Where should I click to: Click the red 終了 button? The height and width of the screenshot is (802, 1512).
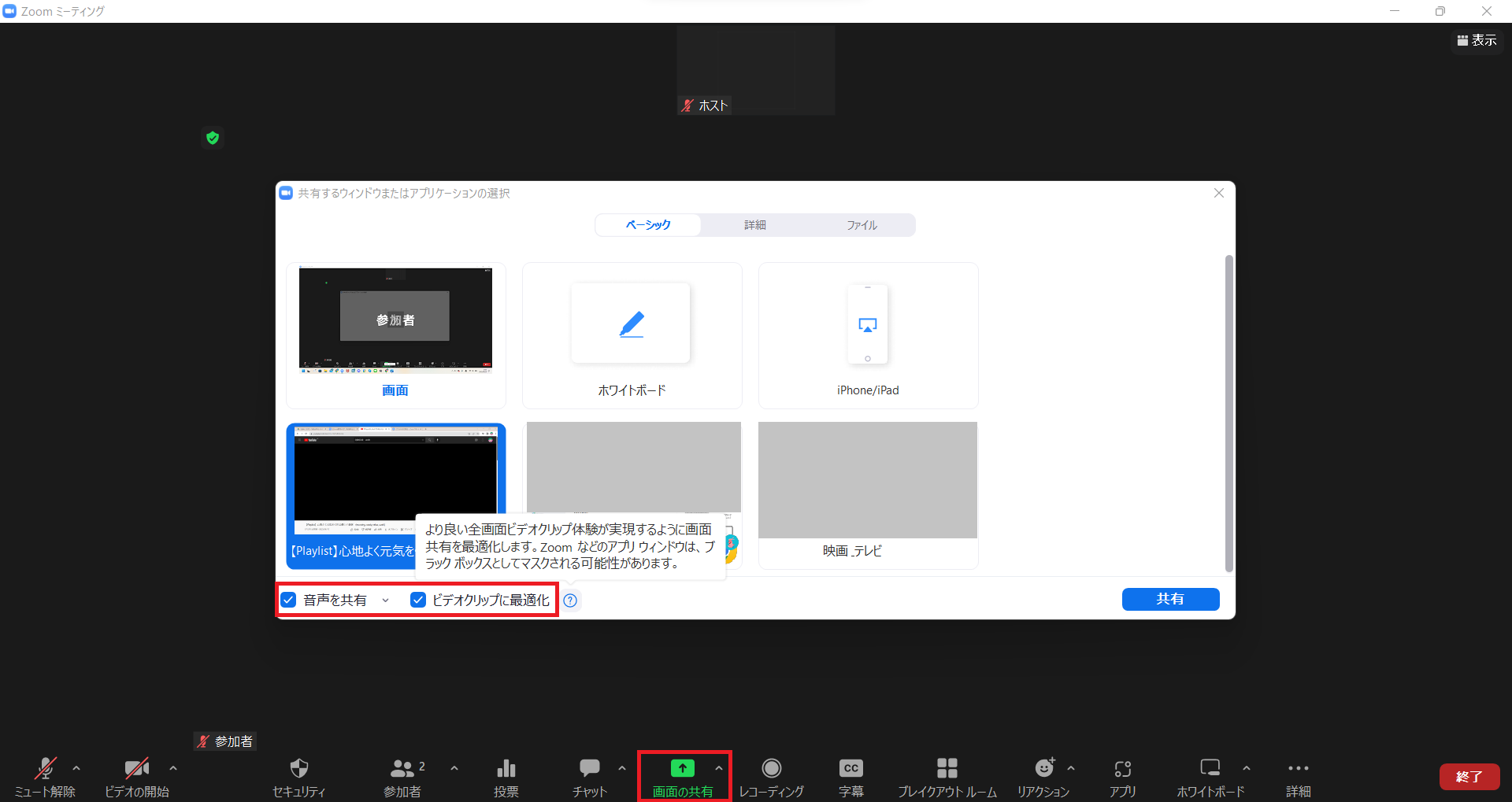point(1469,776)
